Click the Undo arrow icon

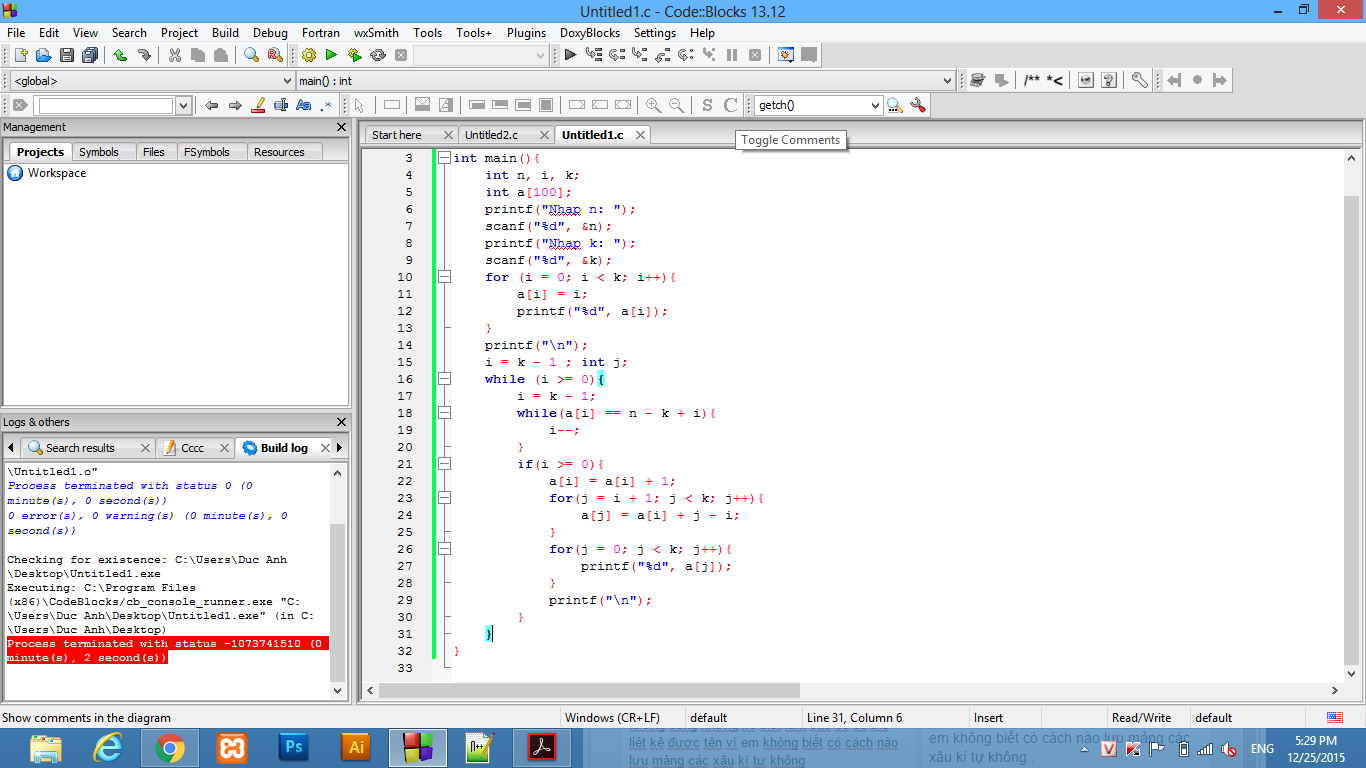click(x=120, y=56)
